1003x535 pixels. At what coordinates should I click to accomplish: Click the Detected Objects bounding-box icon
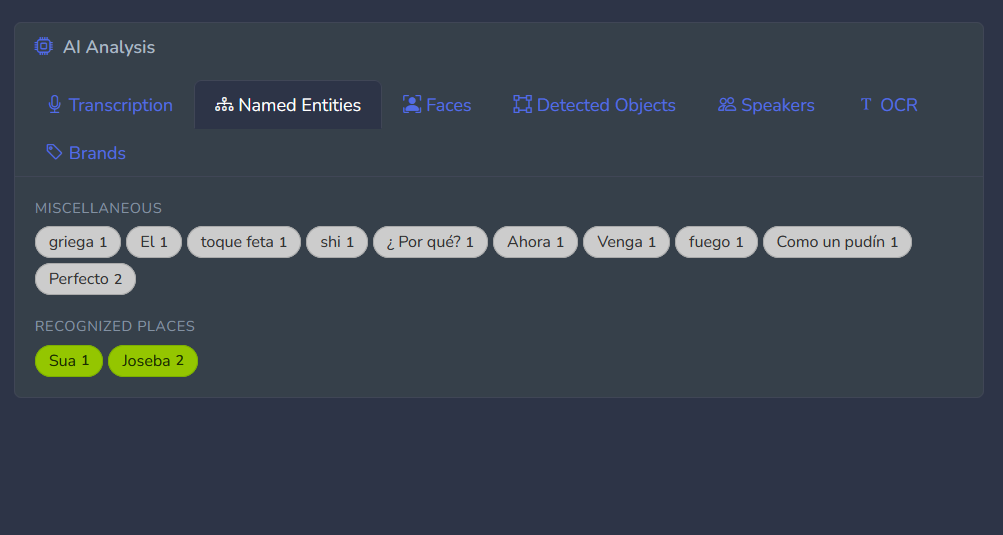point(522,105)
